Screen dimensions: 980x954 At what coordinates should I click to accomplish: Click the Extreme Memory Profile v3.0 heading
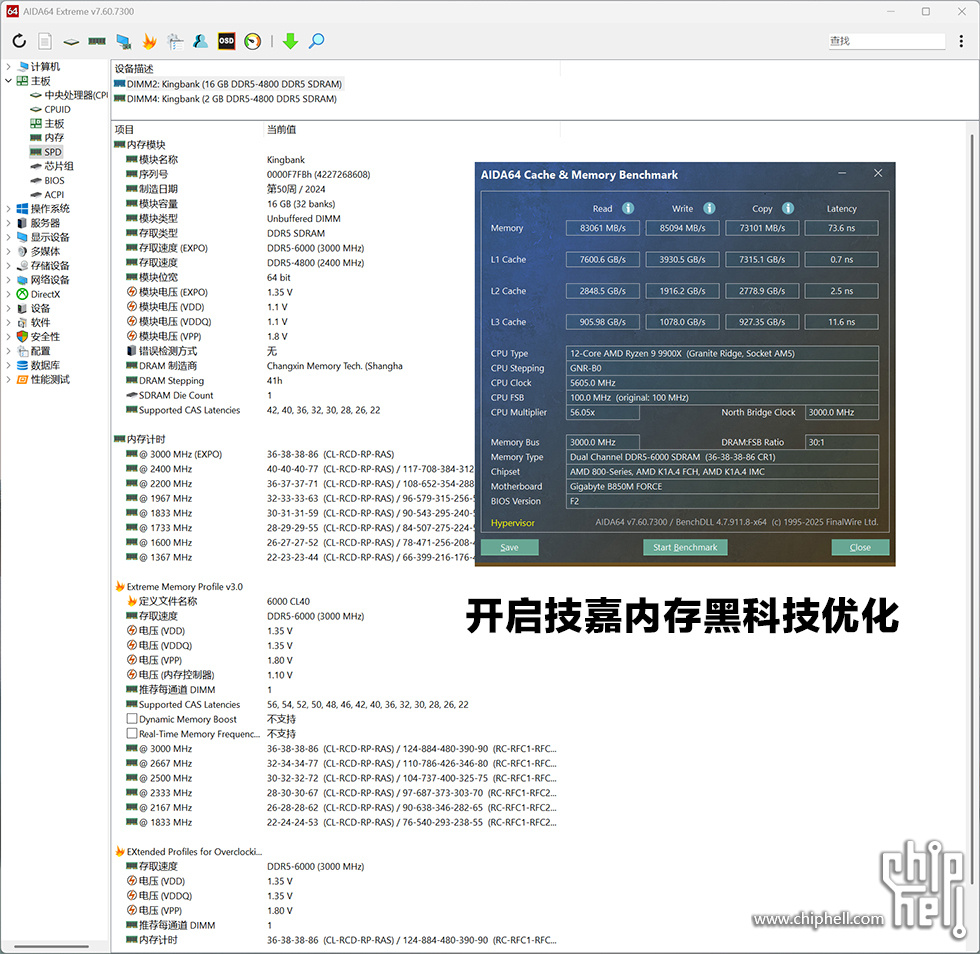(184, 586)
